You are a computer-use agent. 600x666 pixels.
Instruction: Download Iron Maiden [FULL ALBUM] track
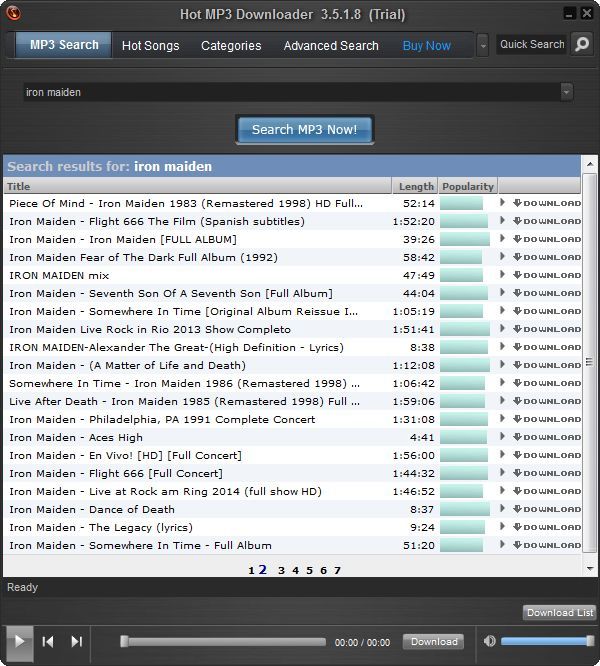[x=546, y=239]
